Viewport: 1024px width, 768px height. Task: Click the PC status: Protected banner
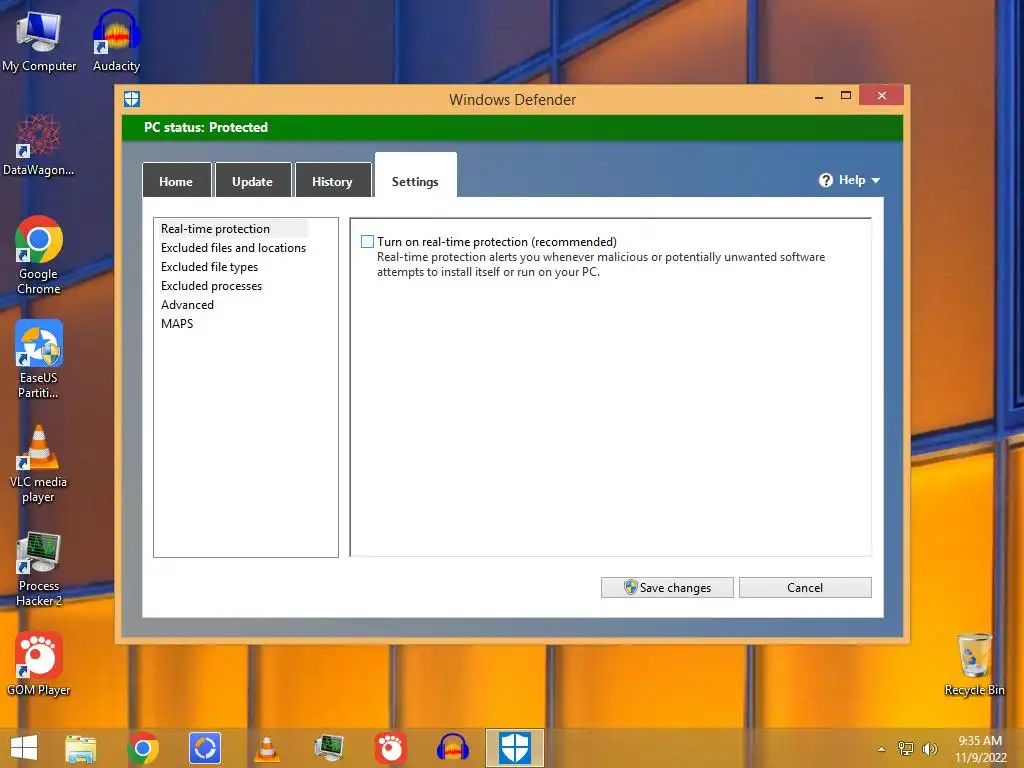click(x=513, y=127)
